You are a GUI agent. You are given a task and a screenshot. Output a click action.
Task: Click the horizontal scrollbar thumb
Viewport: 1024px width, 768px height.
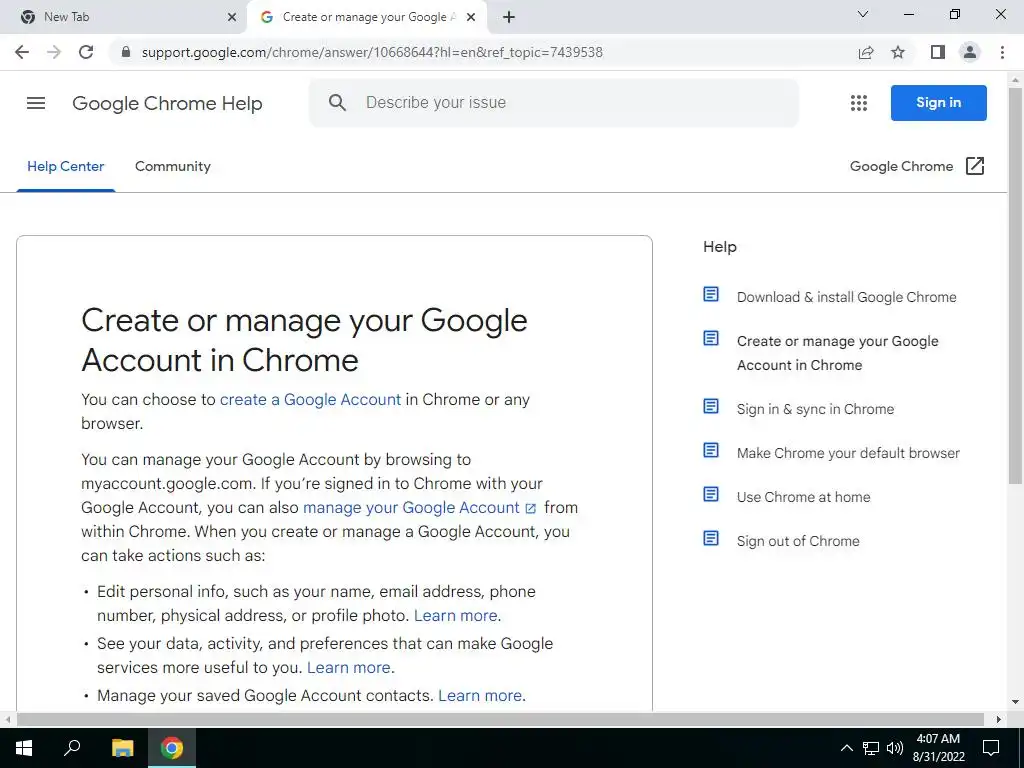point(500,719)
